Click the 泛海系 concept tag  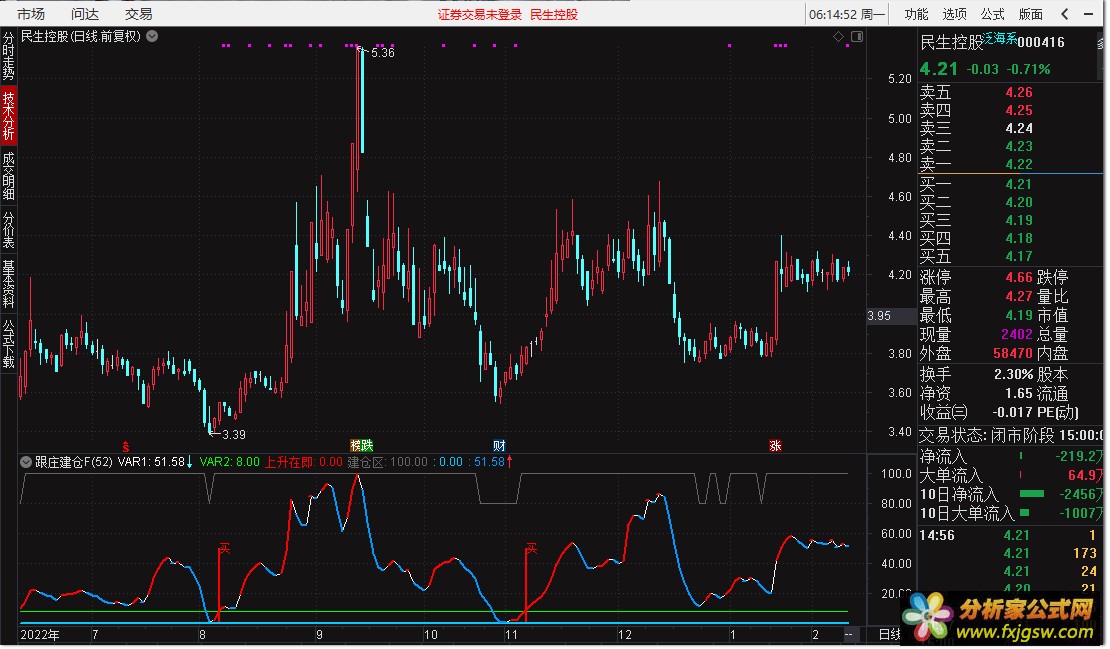pos(1000,38)
